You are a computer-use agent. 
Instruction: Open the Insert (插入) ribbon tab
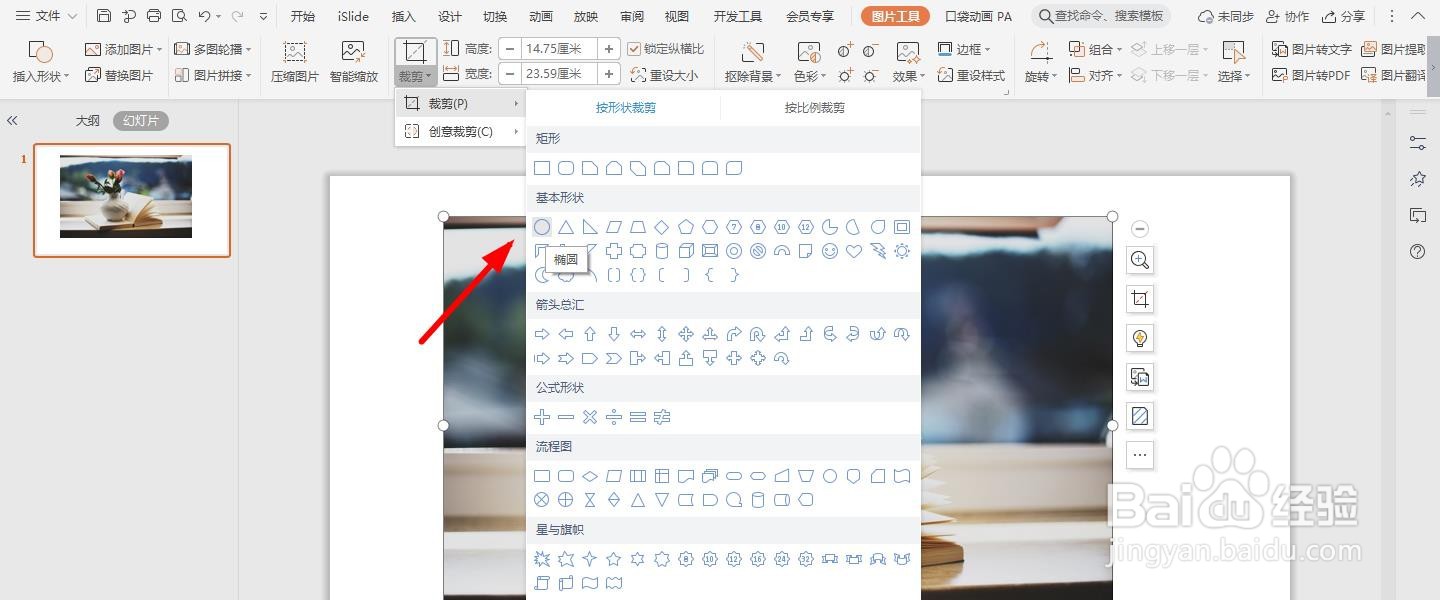coord(404,16)
